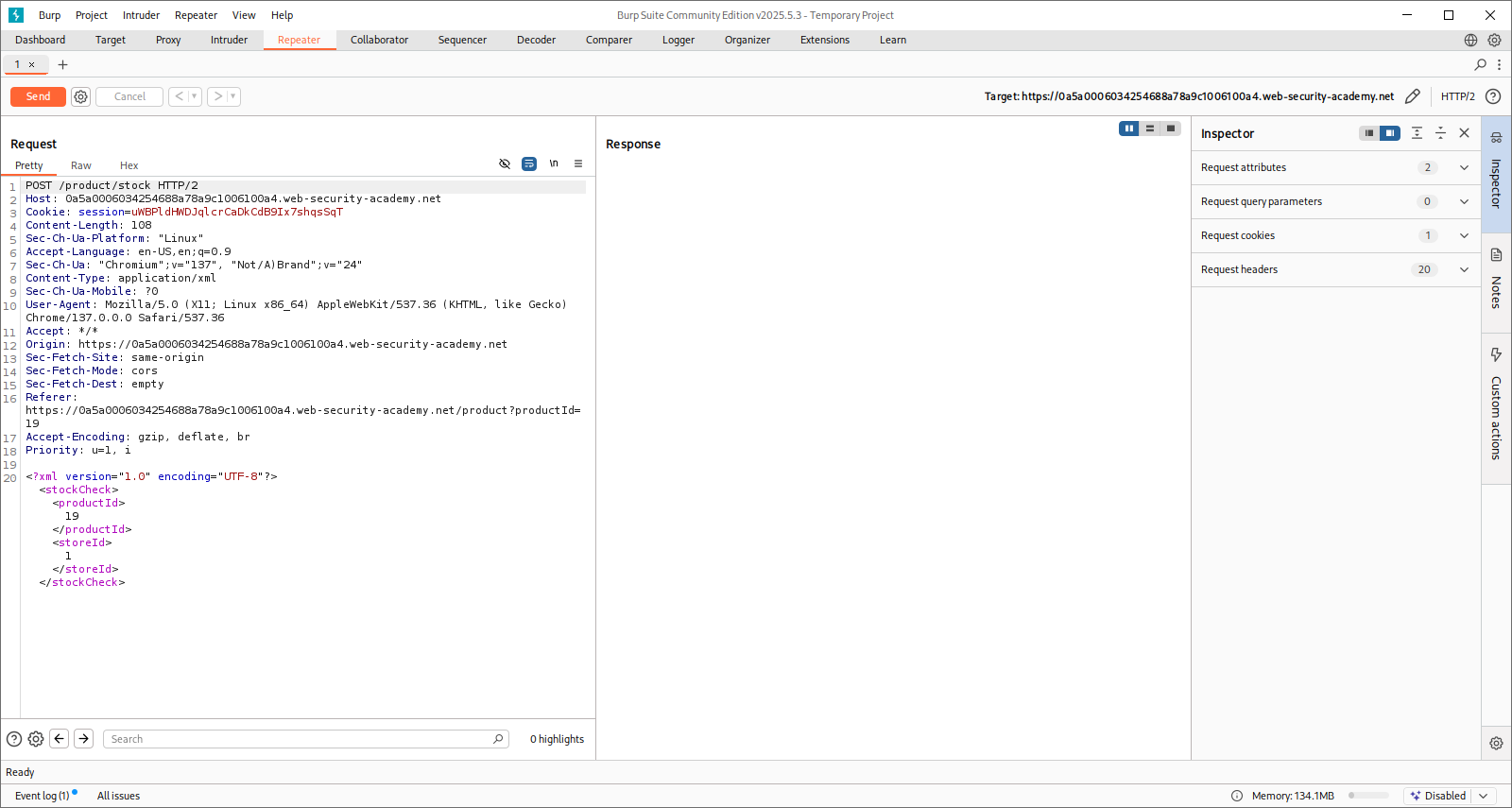This screenshot has width=1512, height=808.
Task: Open the Logger tab
Action: [x=679, y=40]
